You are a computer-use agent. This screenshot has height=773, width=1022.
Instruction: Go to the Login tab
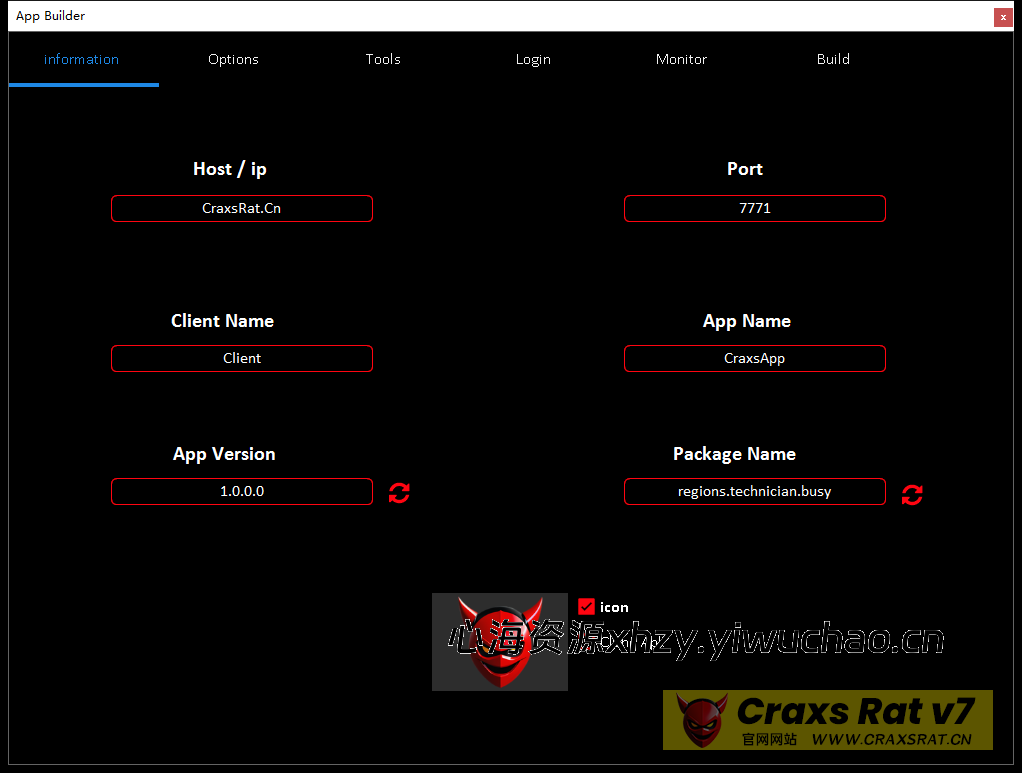pos(533,59)
